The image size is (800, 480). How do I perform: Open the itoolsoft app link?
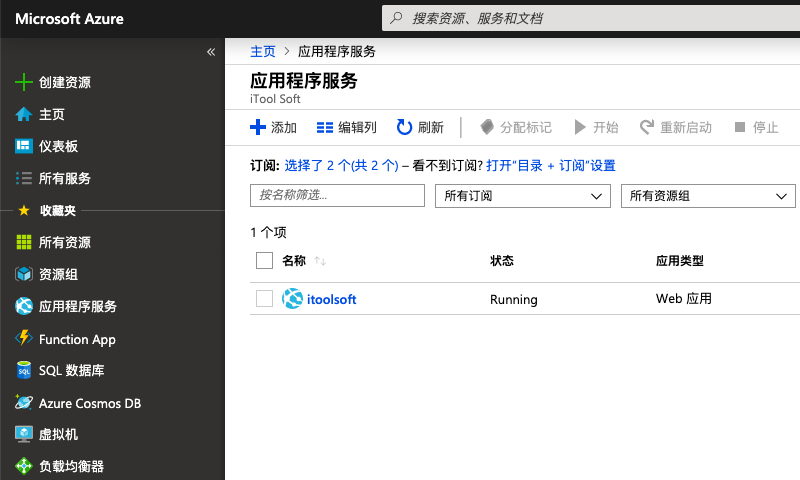coord(331,299)
